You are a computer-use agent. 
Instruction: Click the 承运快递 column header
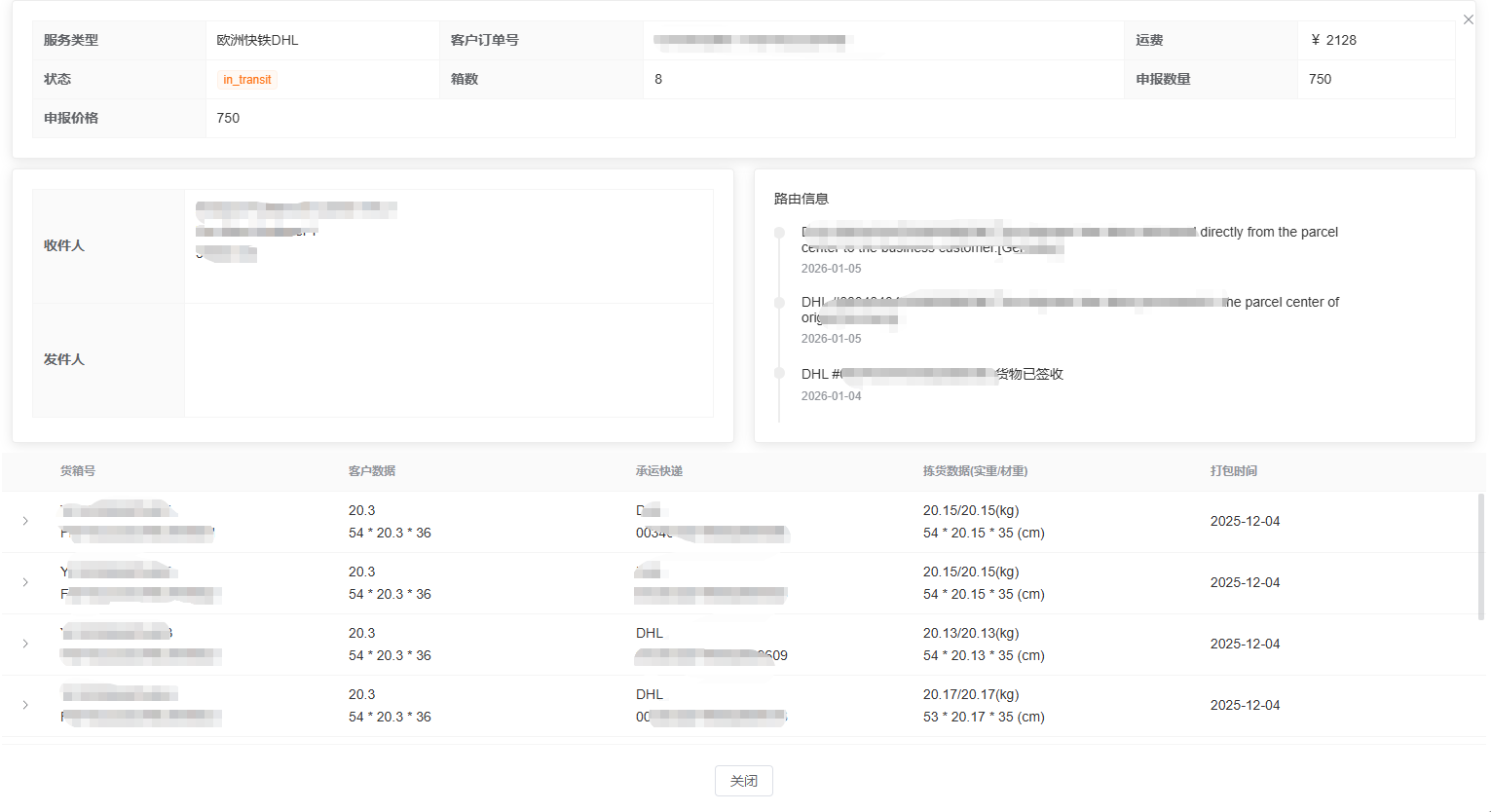tap(659, 471)
